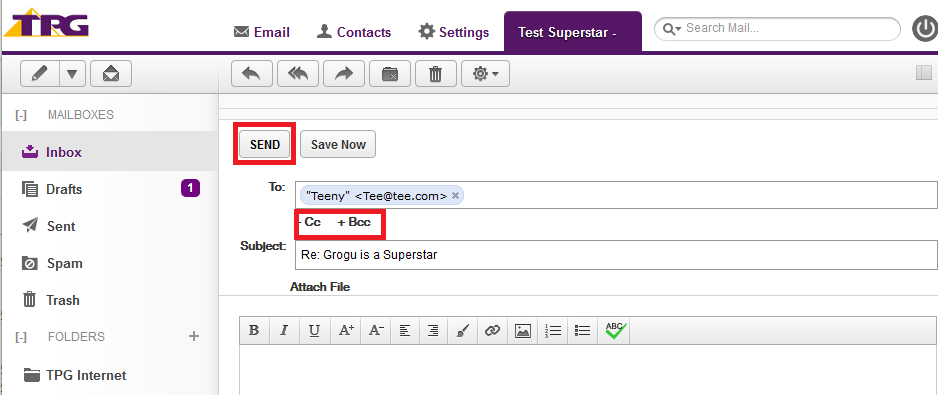
Task: Switch to the Settings tab
Action: tap(453, 32)
